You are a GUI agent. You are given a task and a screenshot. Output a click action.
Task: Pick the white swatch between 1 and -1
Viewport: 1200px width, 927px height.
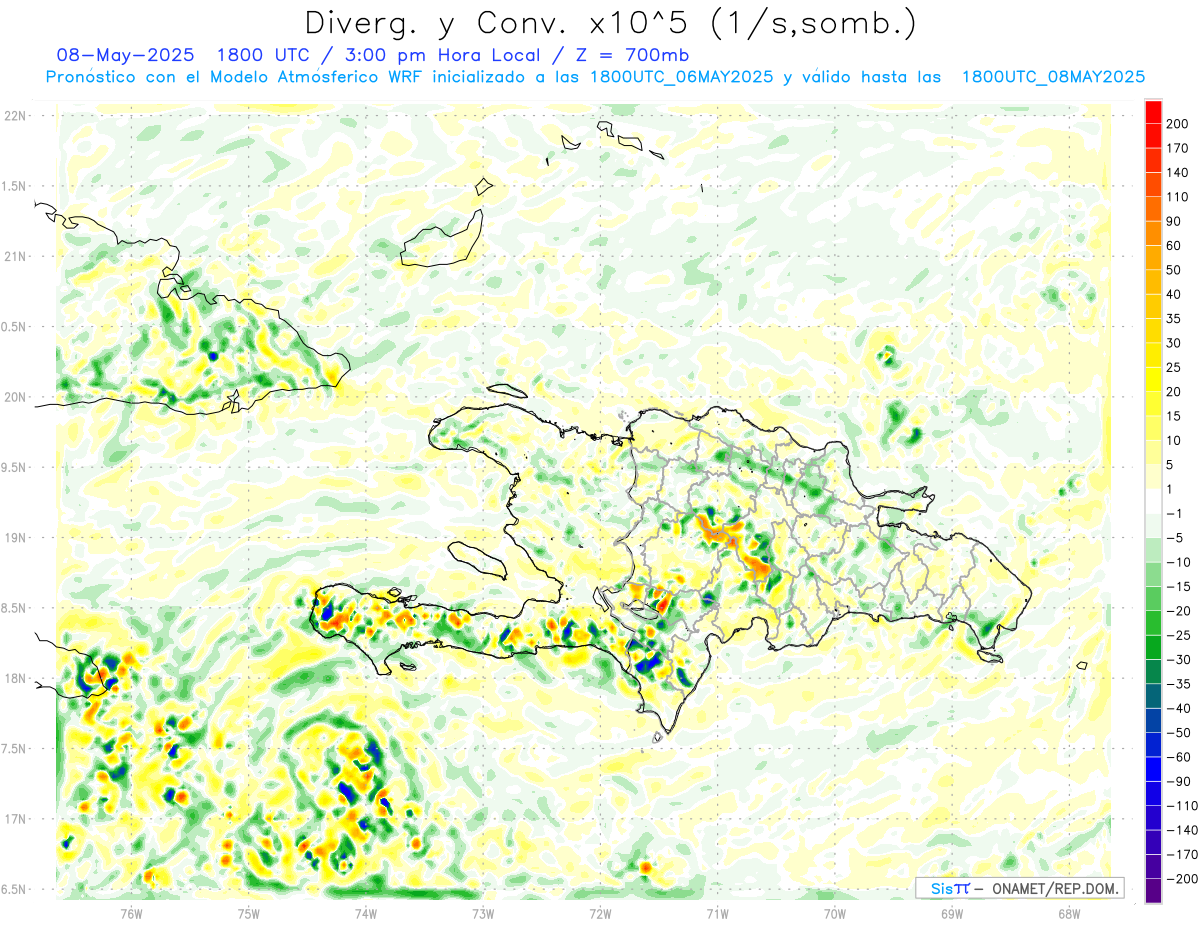(1153, 502)
